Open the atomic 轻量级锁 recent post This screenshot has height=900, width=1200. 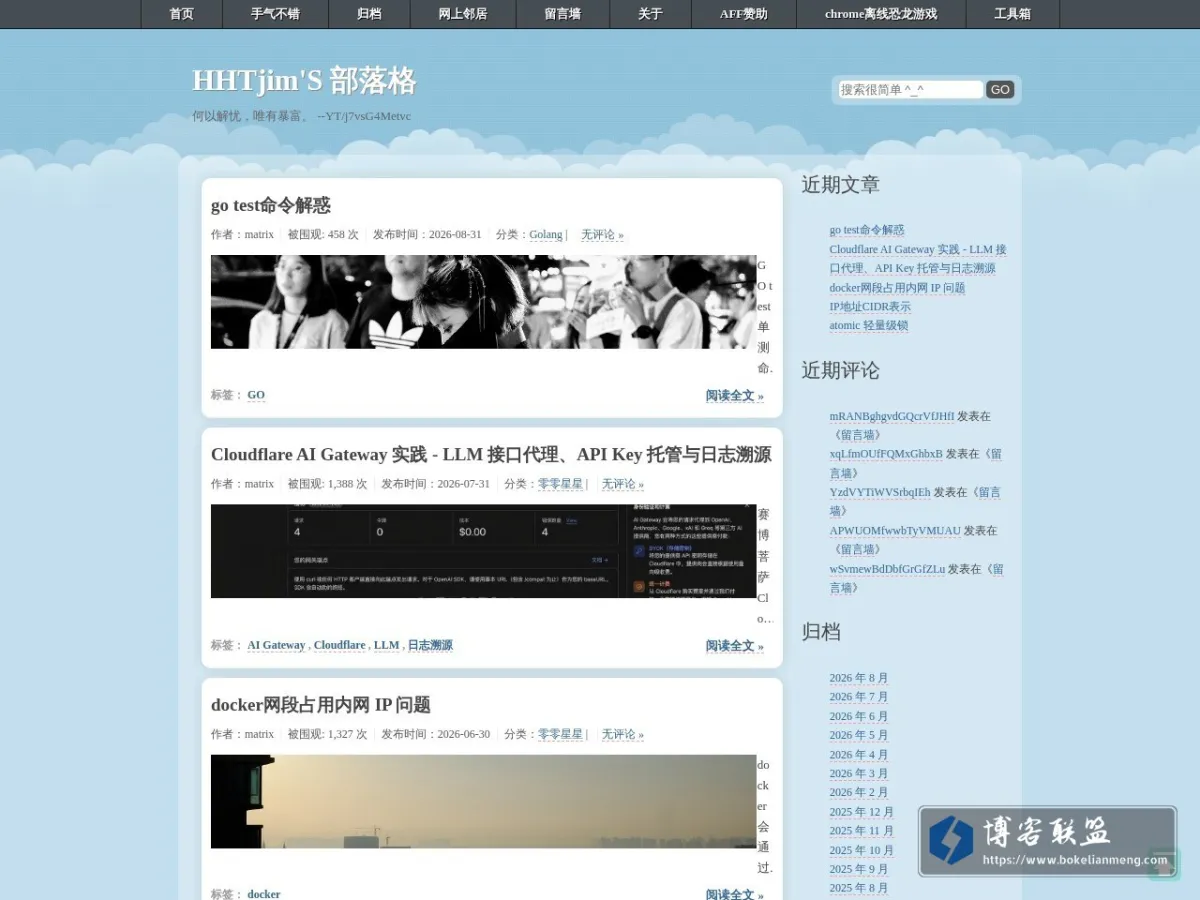(868, 325)
